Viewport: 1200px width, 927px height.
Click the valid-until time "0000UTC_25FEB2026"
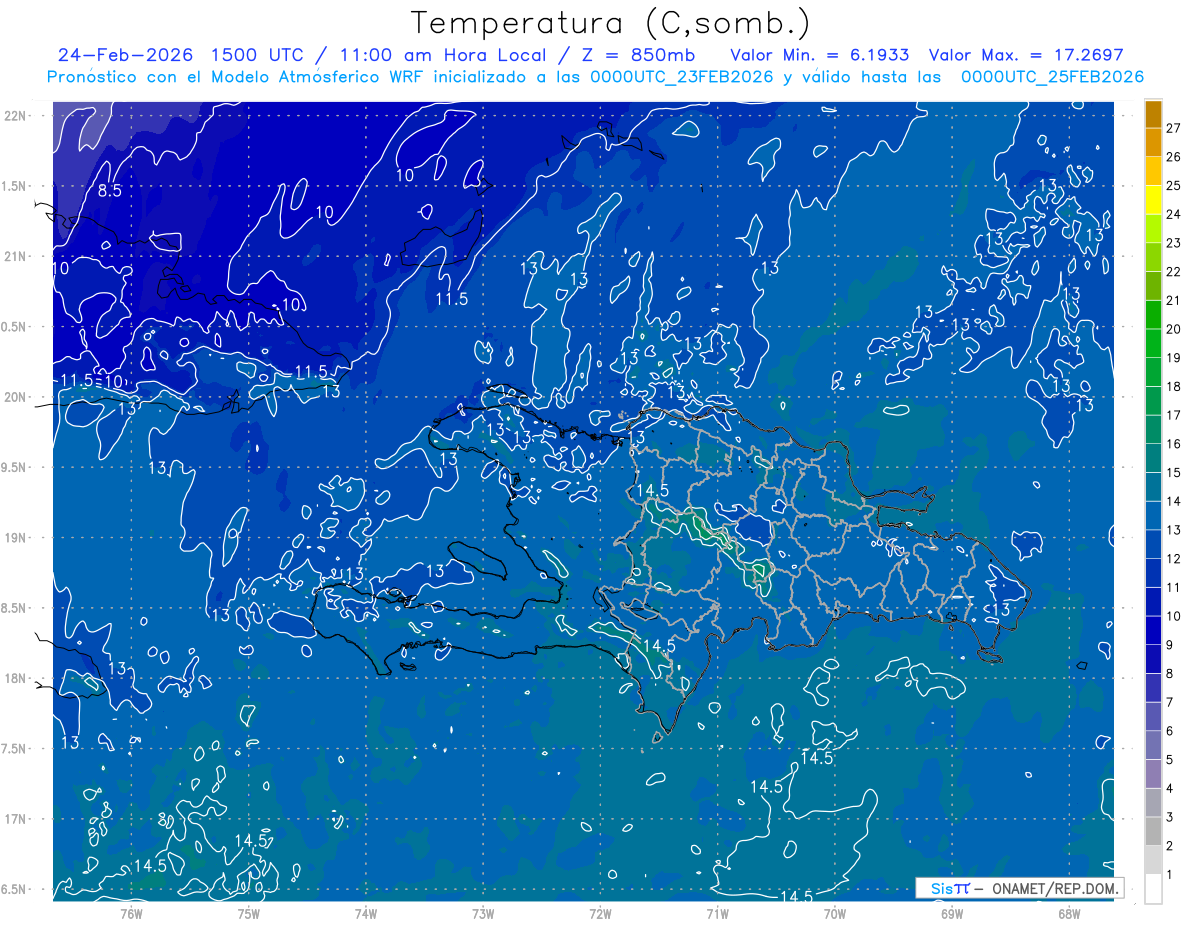point(1052,77)
